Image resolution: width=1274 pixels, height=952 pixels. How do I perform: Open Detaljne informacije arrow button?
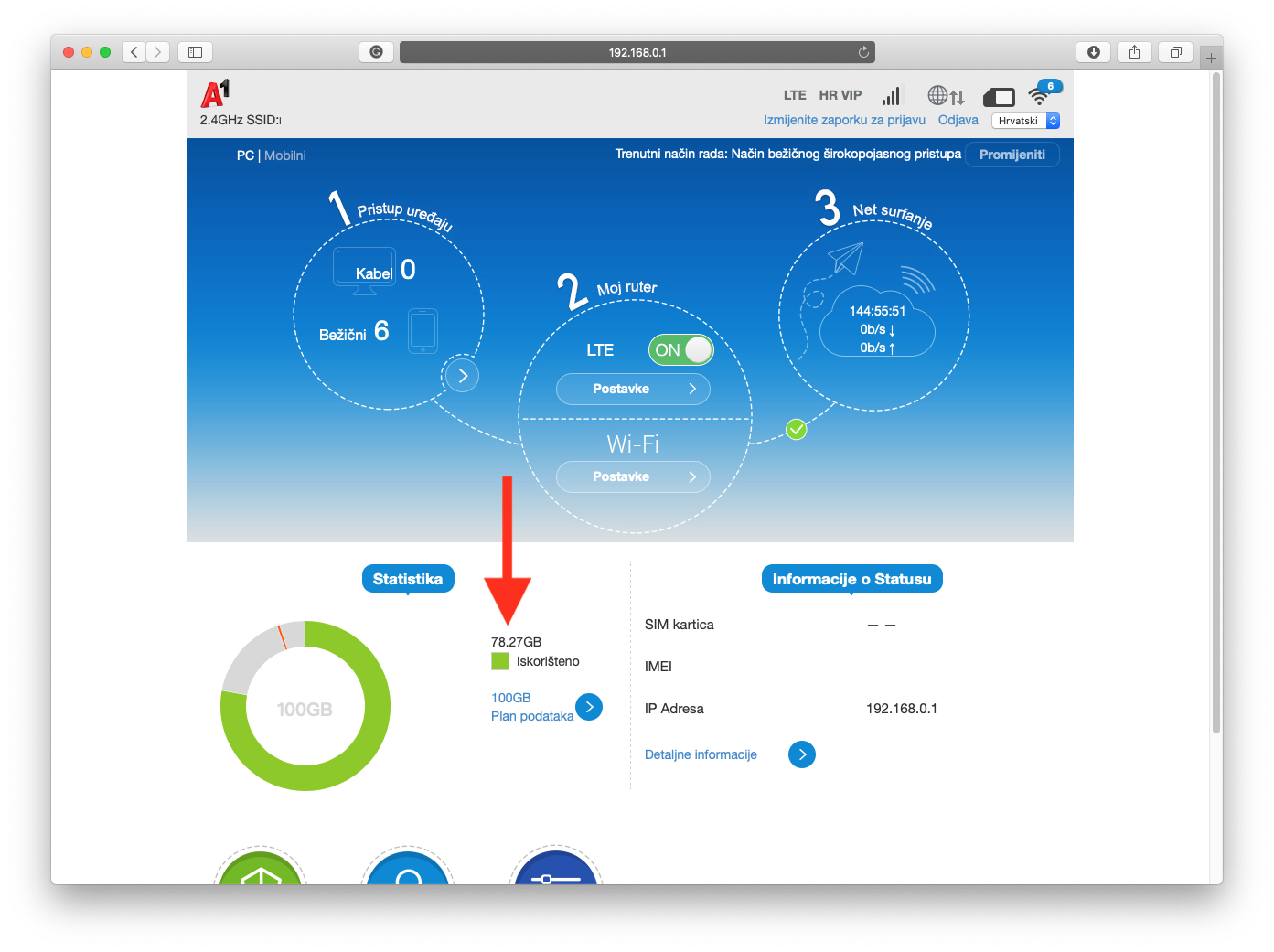click(801, 754)
